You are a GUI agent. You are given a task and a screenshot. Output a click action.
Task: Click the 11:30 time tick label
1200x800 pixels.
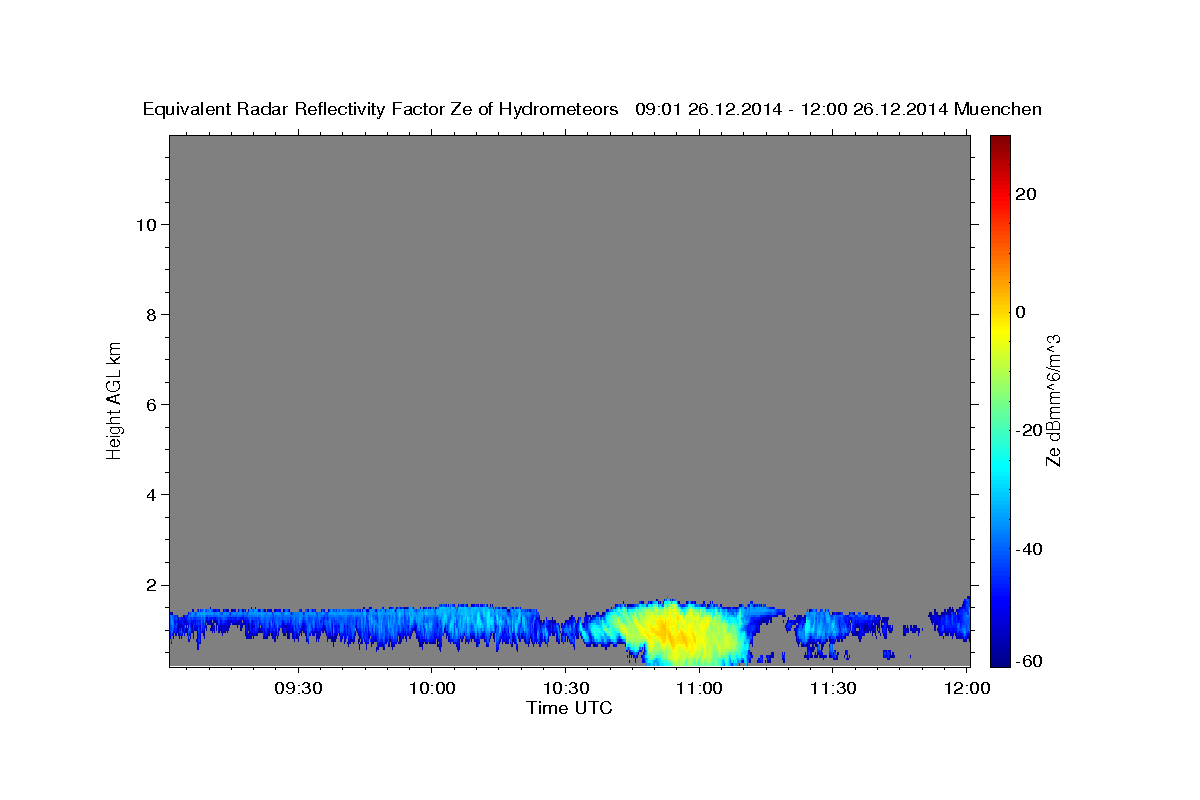[832, 688]
